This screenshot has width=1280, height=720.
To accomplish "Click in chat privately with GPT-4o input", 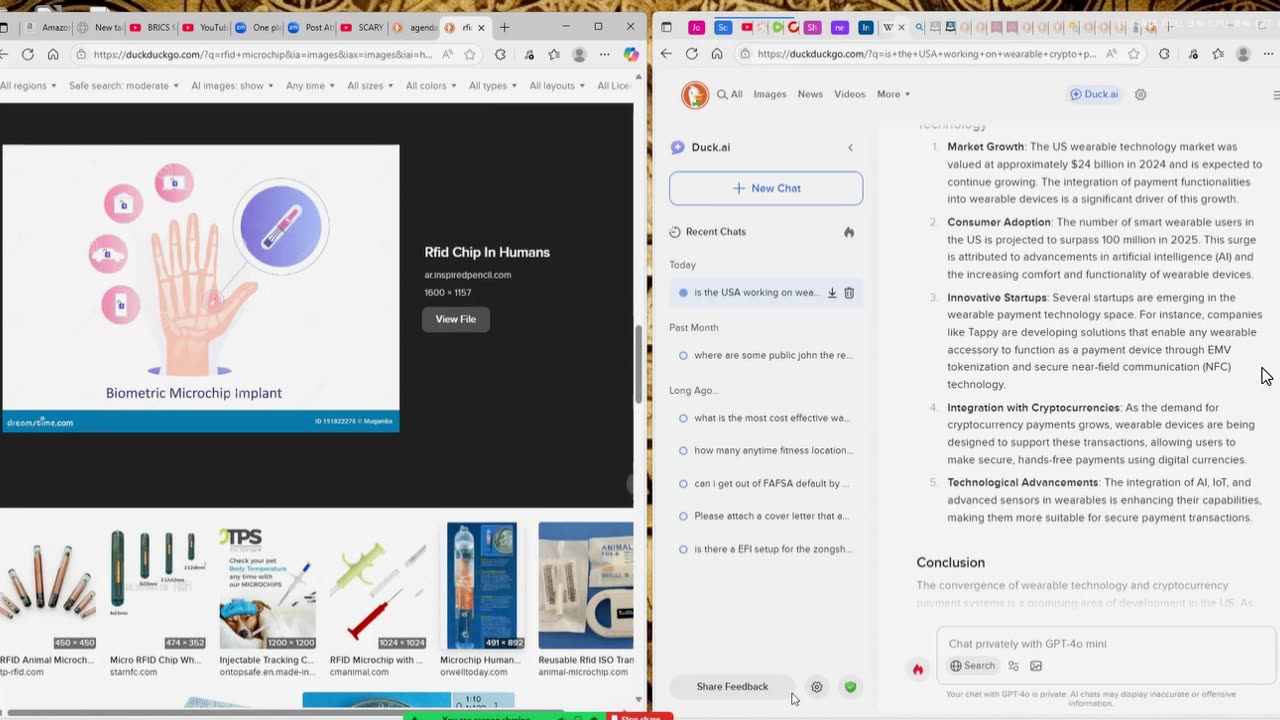I will [1105, 644].
